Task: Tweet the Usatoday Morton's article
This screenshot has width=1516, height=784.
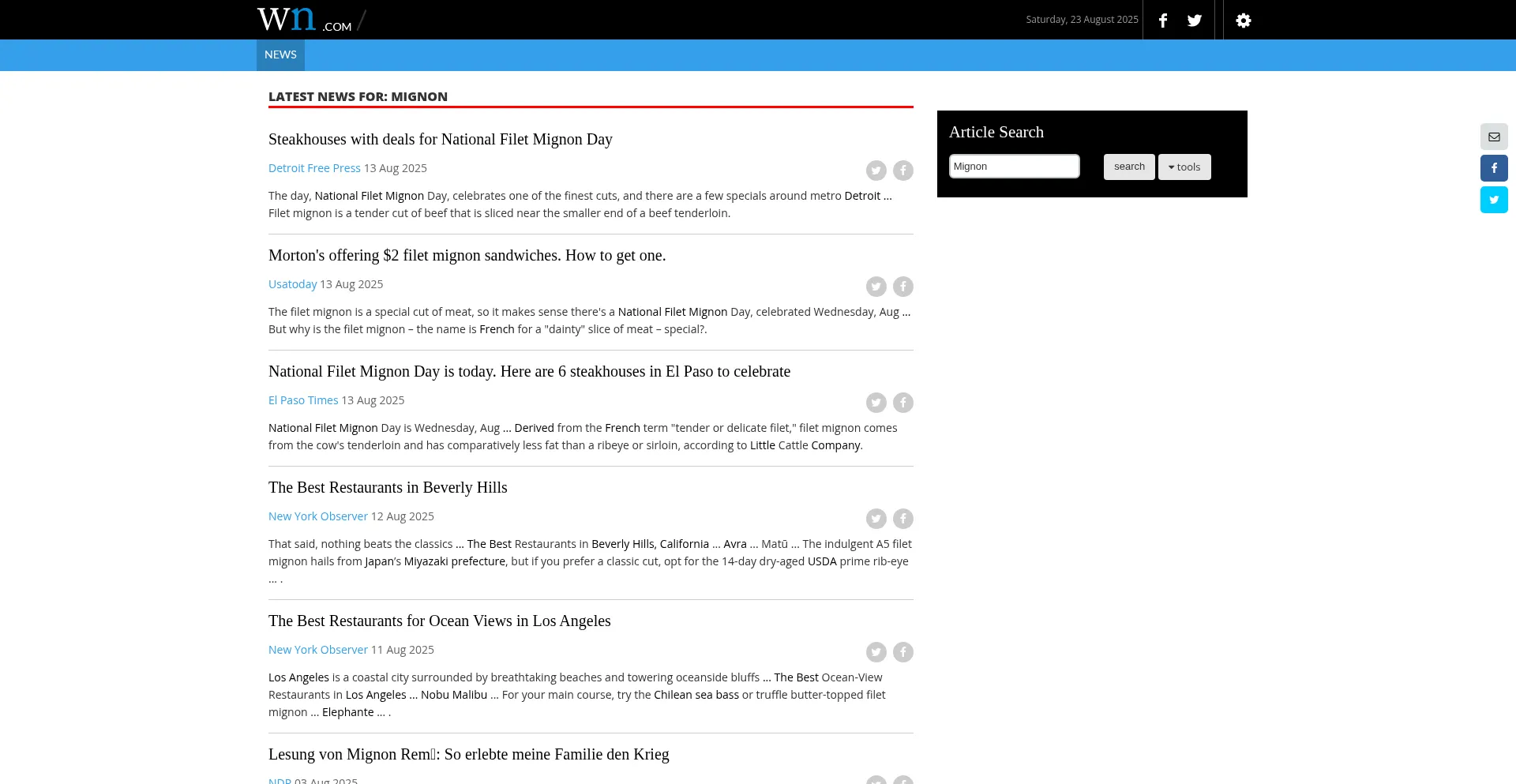Action: (876, 287)
